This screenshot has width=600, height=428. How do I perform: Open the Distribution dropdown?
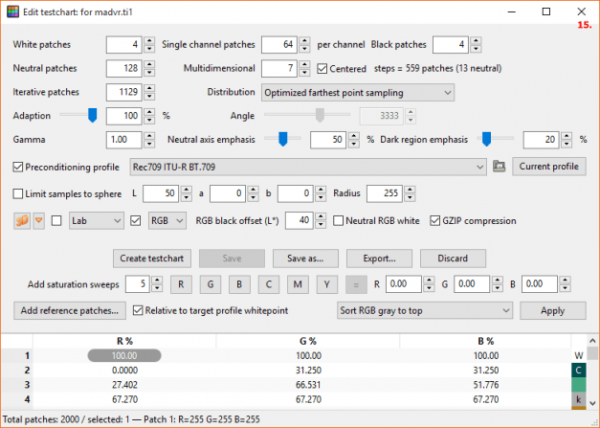(356, 93)
